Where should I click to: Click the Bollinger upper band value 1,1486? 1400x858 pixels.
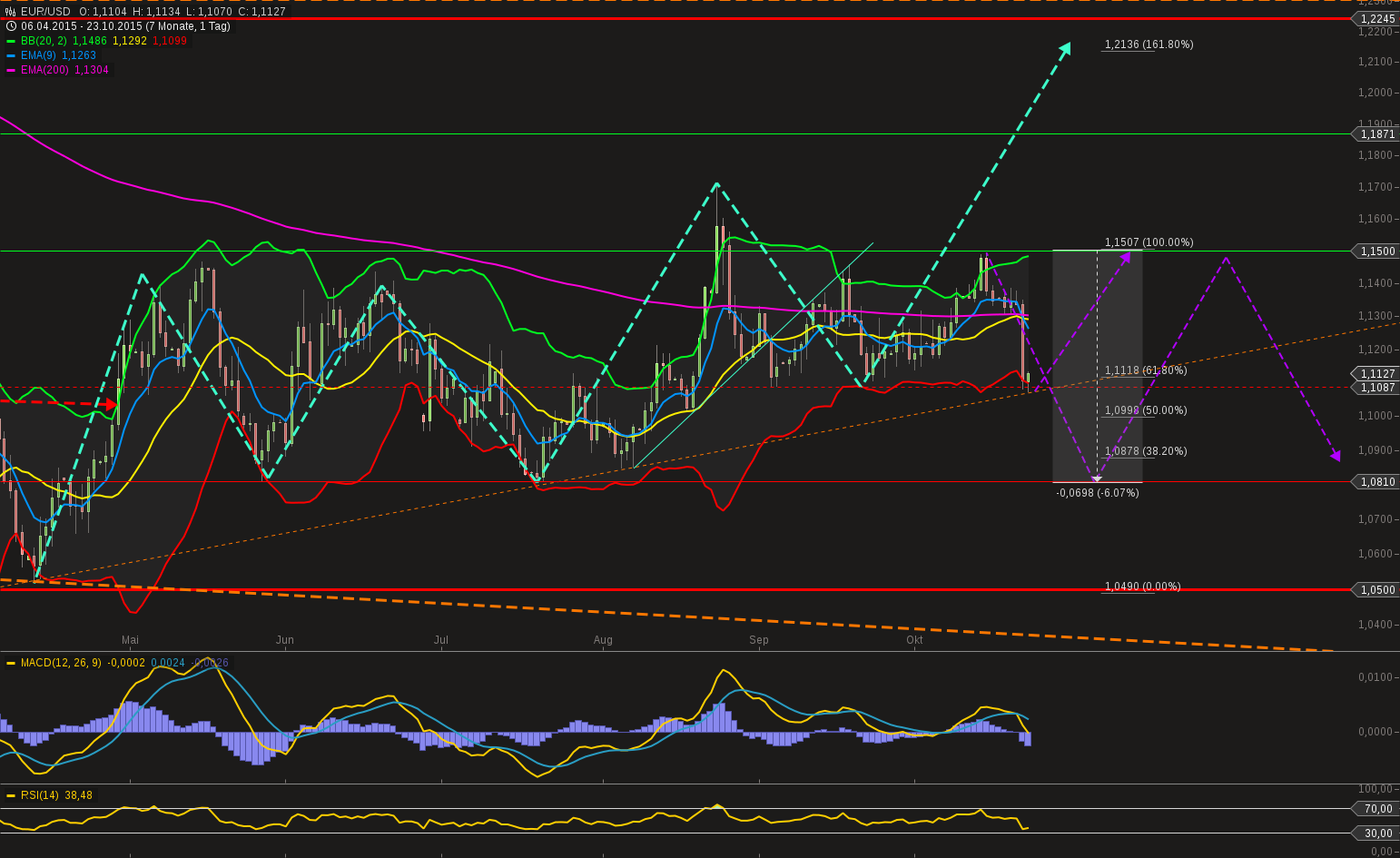(x=90, y=41)
